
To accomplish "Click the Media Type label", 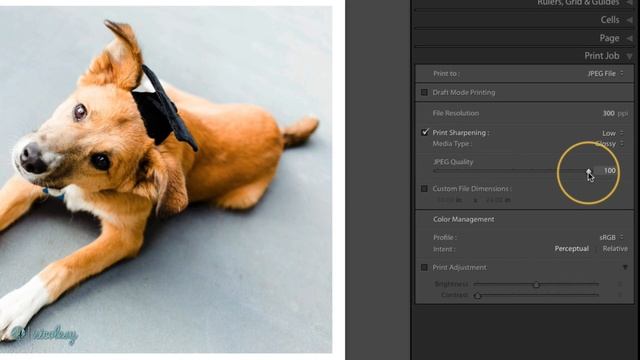I will [452, 144].
